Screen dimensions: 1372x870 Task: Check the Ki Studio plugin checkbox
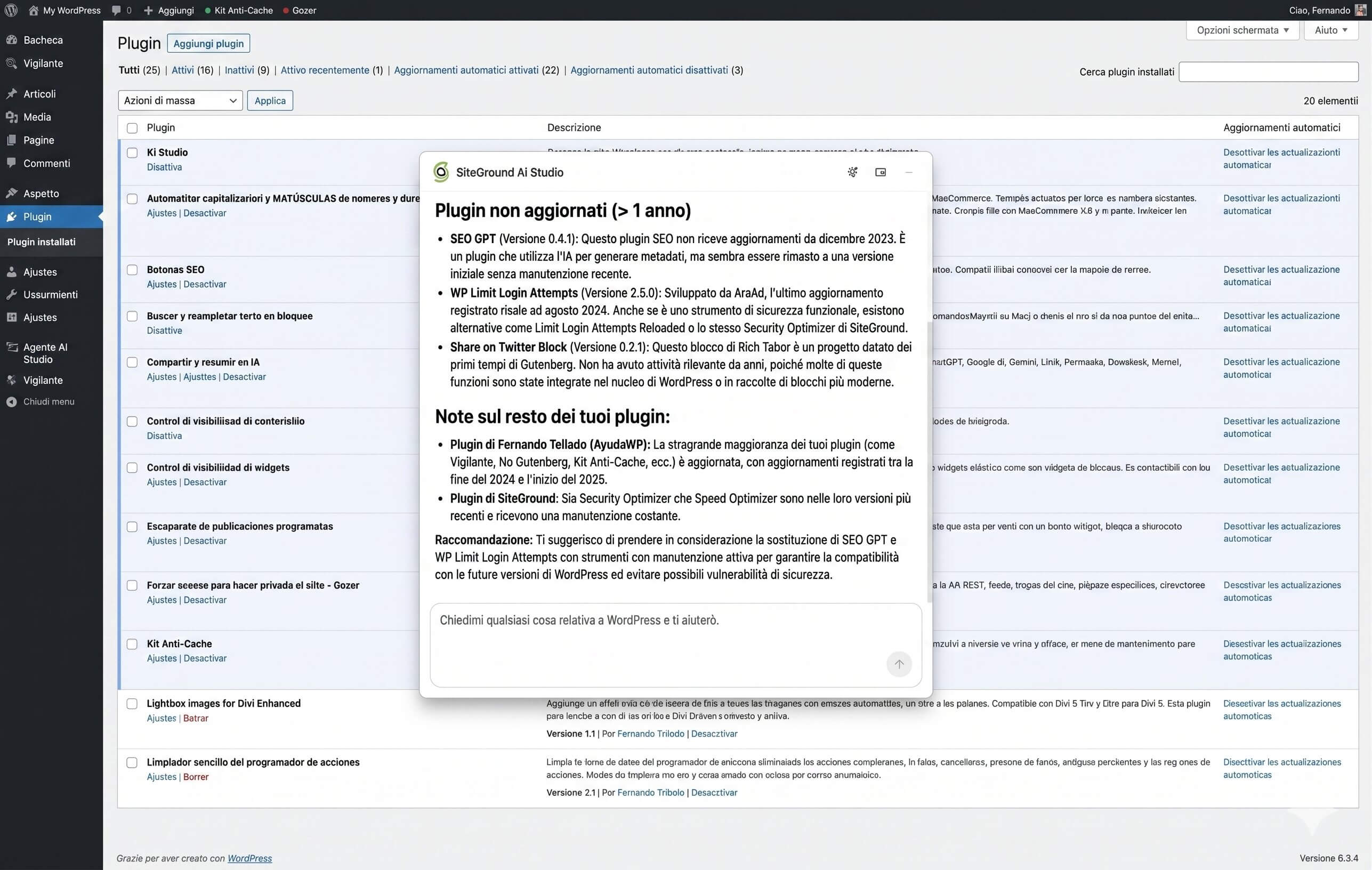tap(132, 152)
